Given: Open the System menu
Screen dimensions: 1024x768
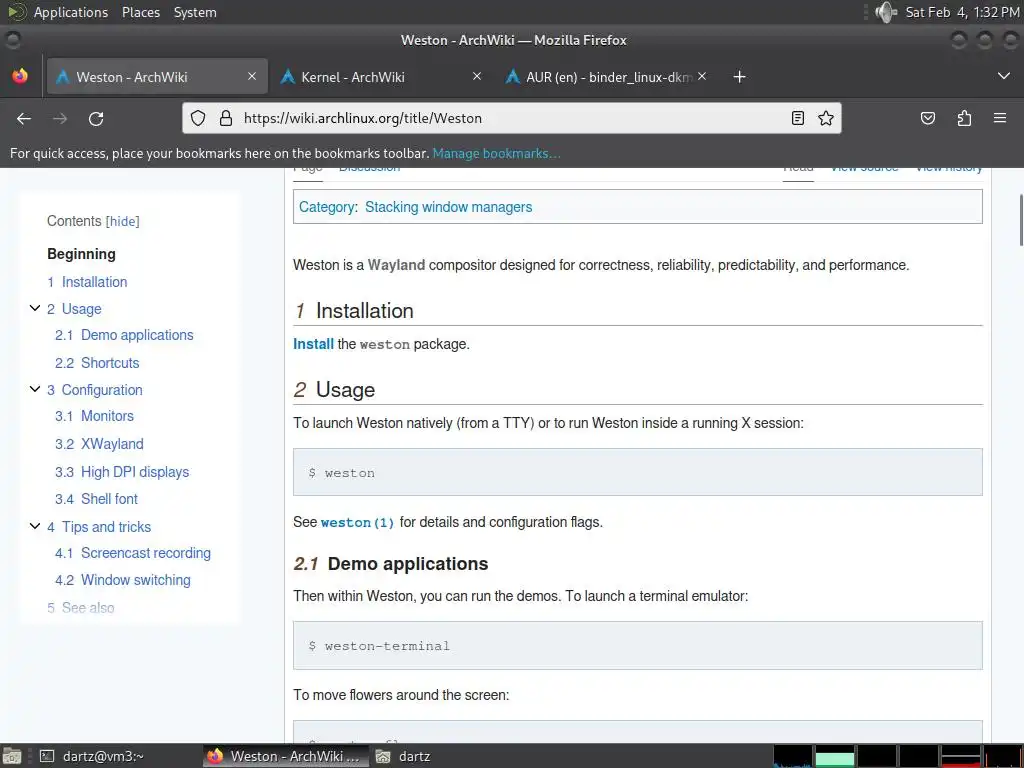Looking at the screenshot, I should tap(195, 12).
